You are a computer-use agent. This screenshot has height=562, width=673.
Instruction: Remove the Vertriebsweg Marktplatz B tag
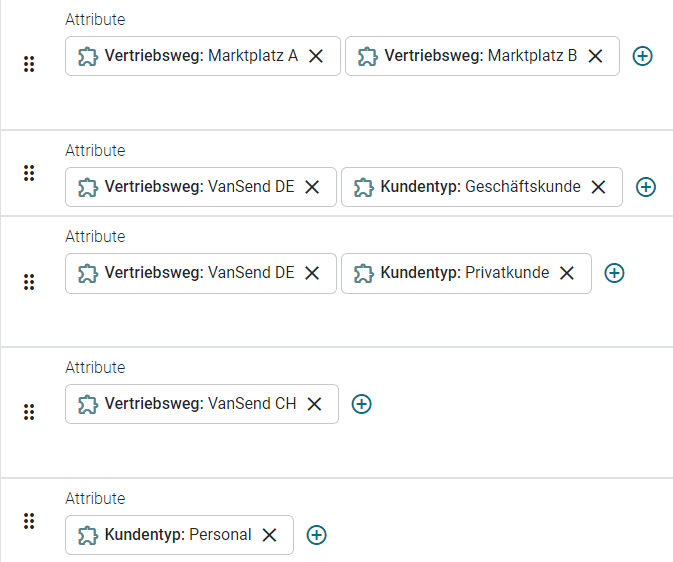(595, 56)
